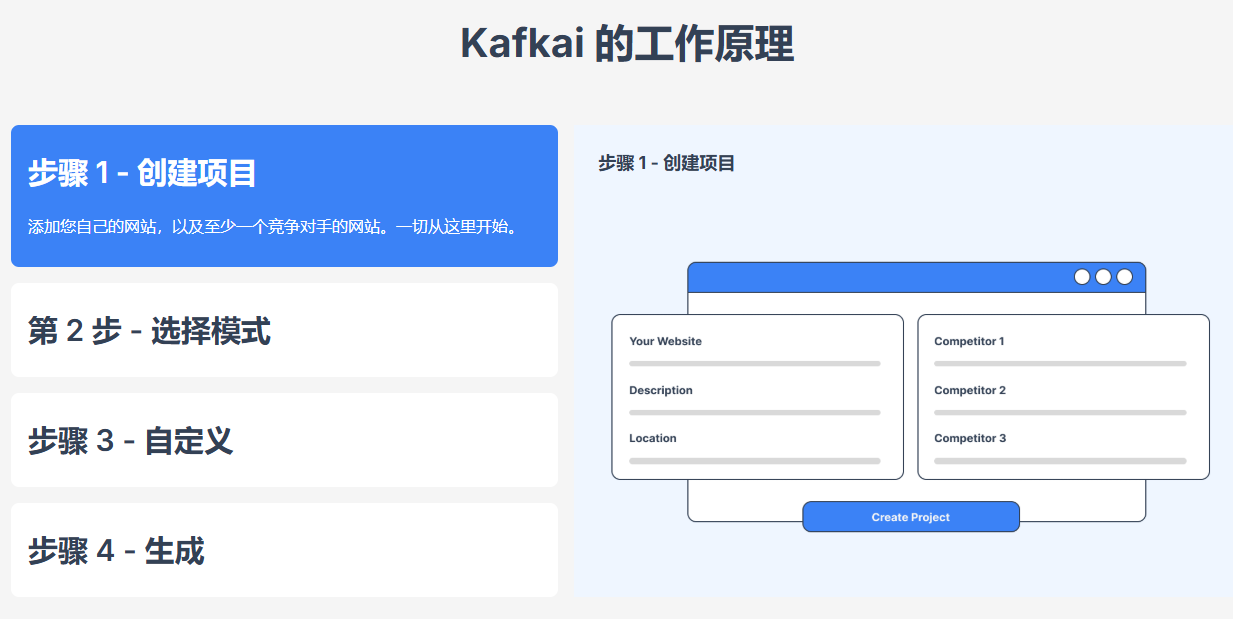
Task: Click the Competitor 3 label
Action: [x=970, y=439]
